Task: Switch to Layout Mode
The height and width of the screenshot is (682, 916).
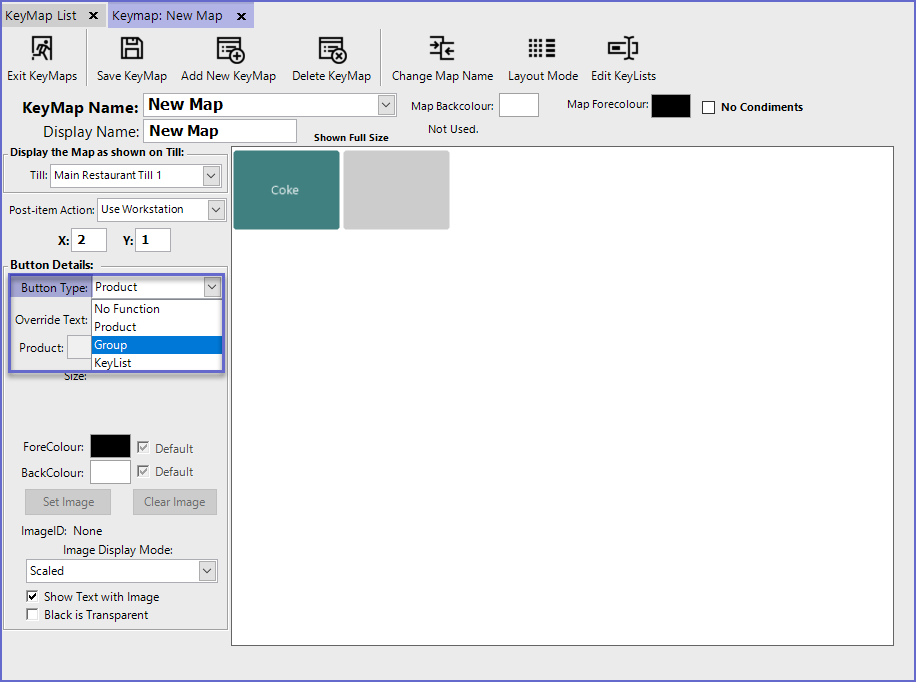Action: tap(543, 49)
